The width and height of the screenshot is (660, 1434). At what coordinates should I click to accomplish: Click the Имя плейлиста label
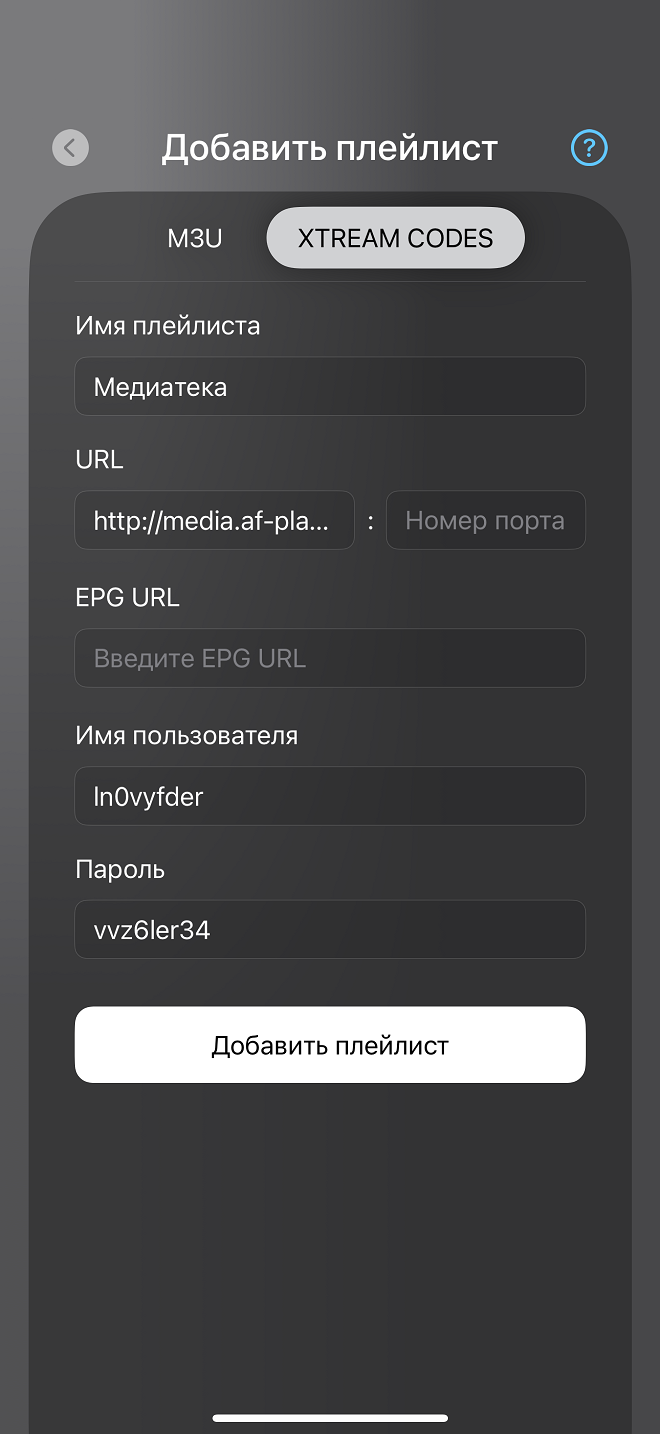(167, 325)
